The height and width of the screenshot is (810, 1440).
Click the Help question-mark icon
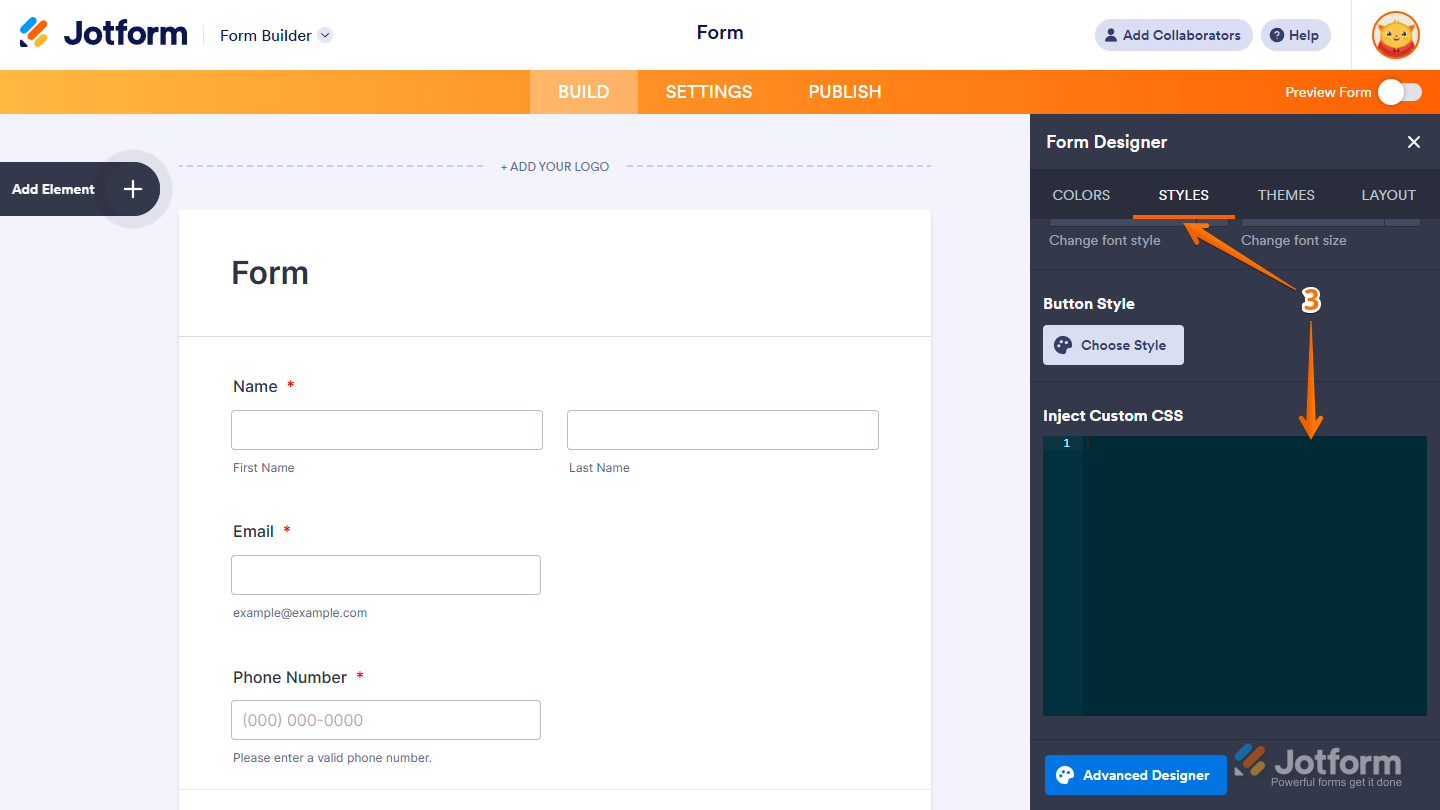(x=1277, y=35)
